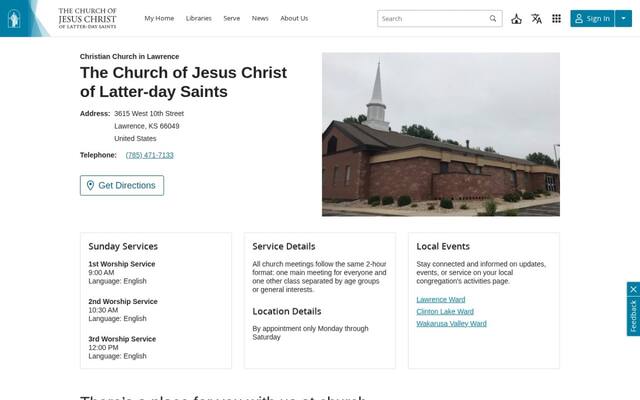Select the 'Location Details' heading
640x400 pixels.
click(287, 311)
